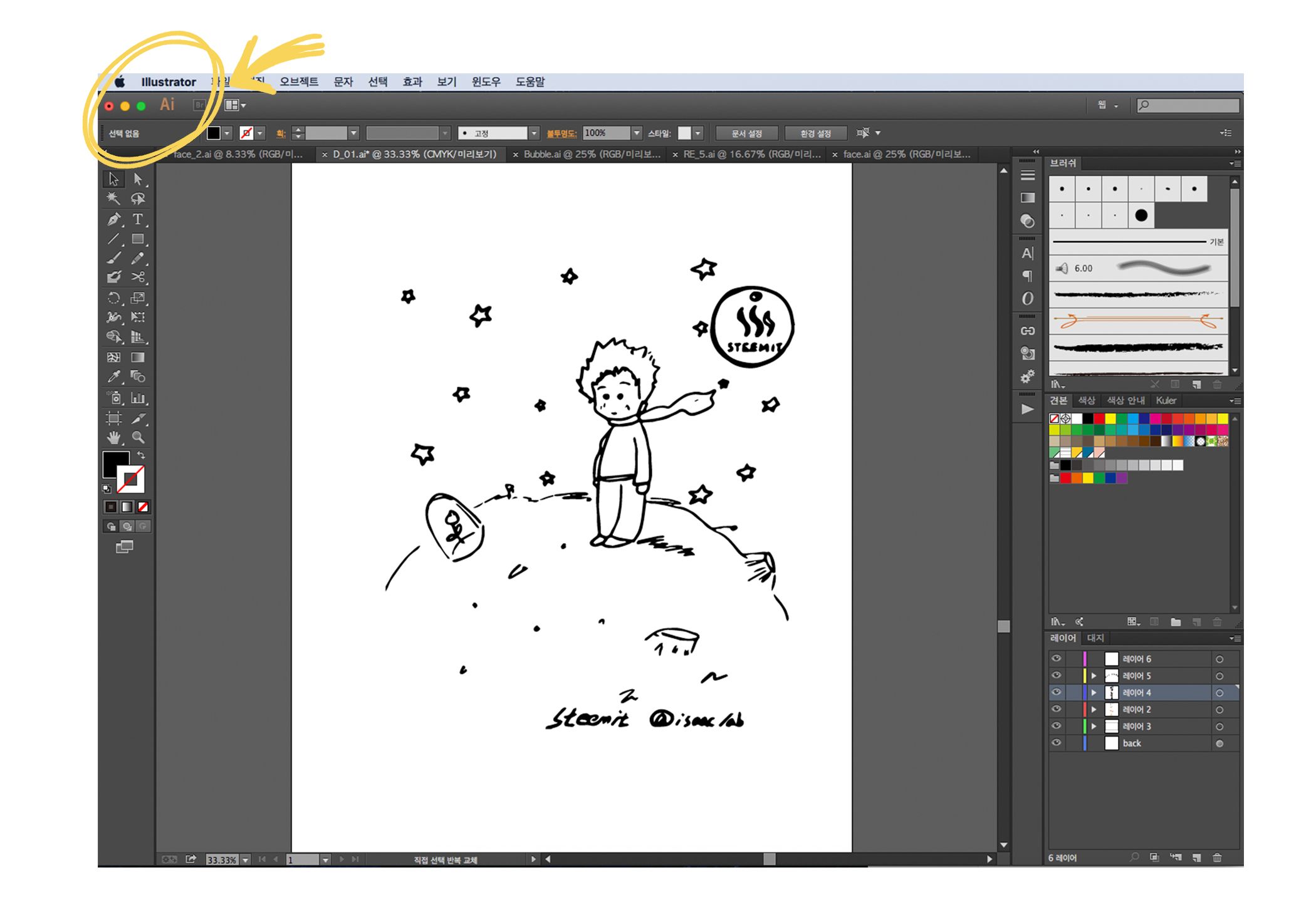Screen dimensions: 1316x912
Task: Select the Scissors tool
Action: (138, 277)
